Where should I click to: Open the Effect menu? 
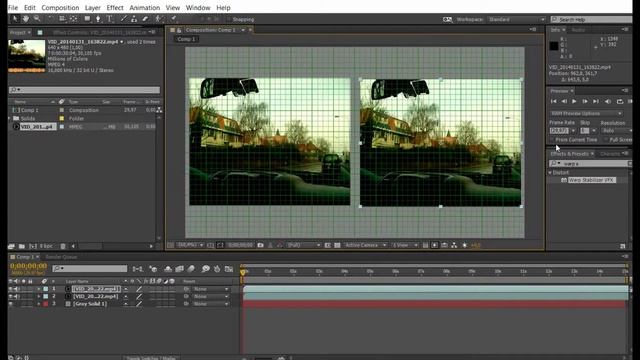(x=115, y=8)
